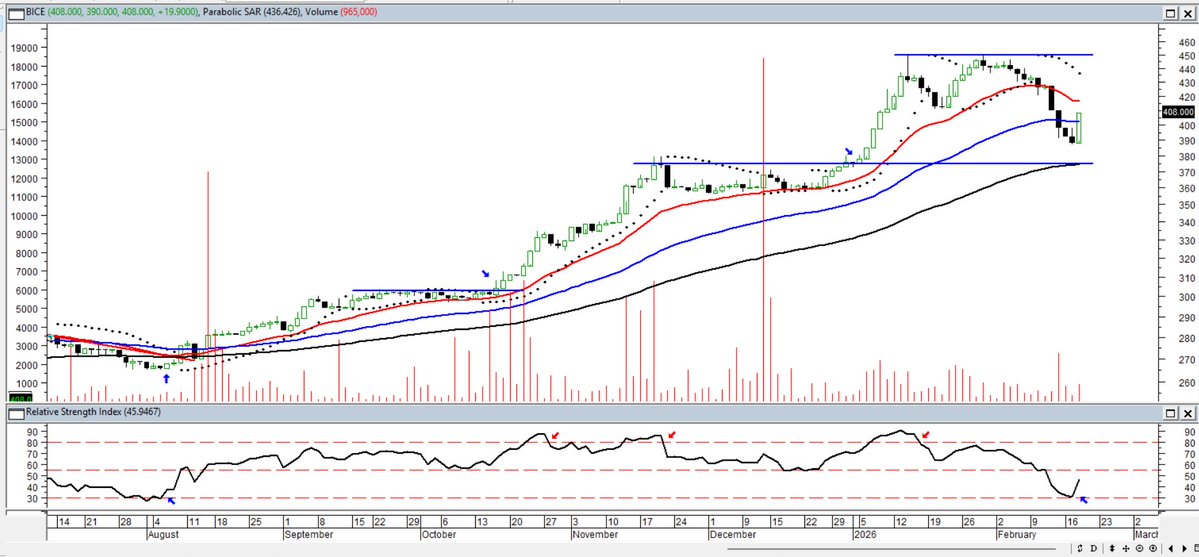Maximize the BICE price pane
The width and height of the screenshot is (1199, 557).
[1171, 13]
